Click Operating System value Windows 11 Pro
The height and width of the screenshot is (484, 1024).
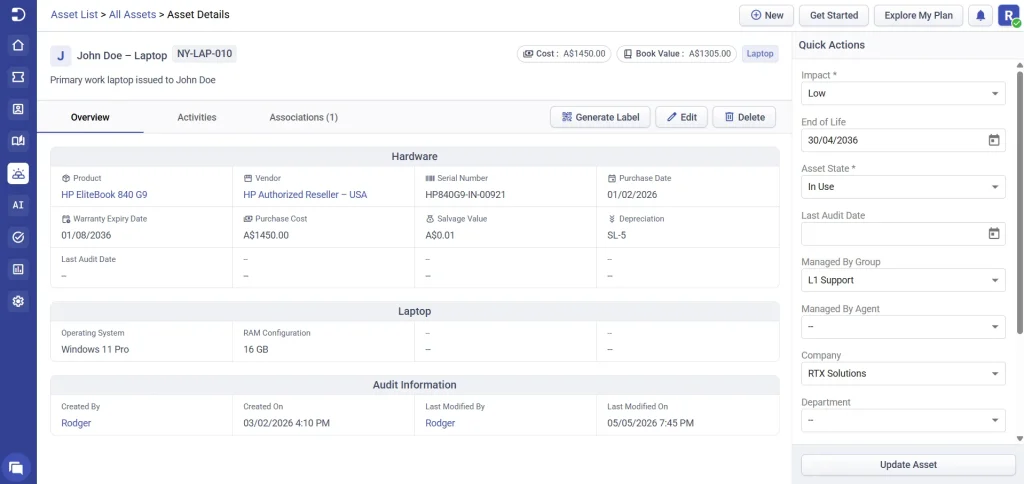(x=95, y=349)
